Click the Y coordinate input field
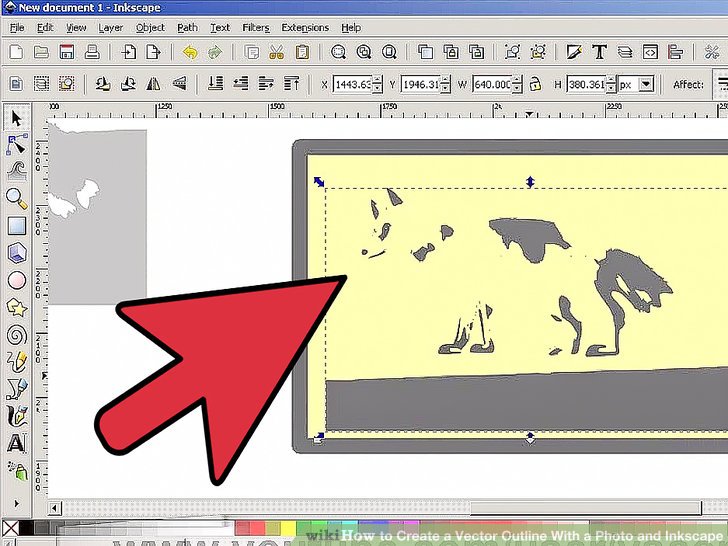 point(420,84)
